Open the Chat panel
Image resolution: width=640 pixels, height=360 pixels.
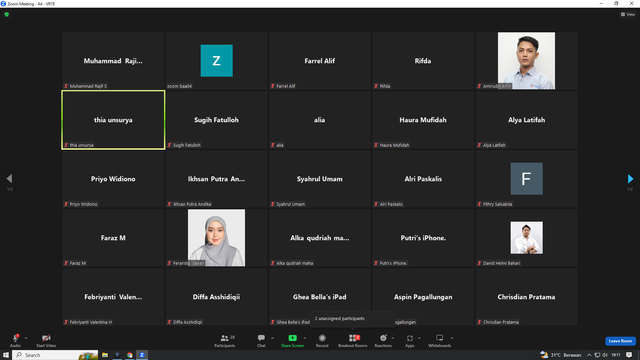pyautogui.click(x=261, y=340)
